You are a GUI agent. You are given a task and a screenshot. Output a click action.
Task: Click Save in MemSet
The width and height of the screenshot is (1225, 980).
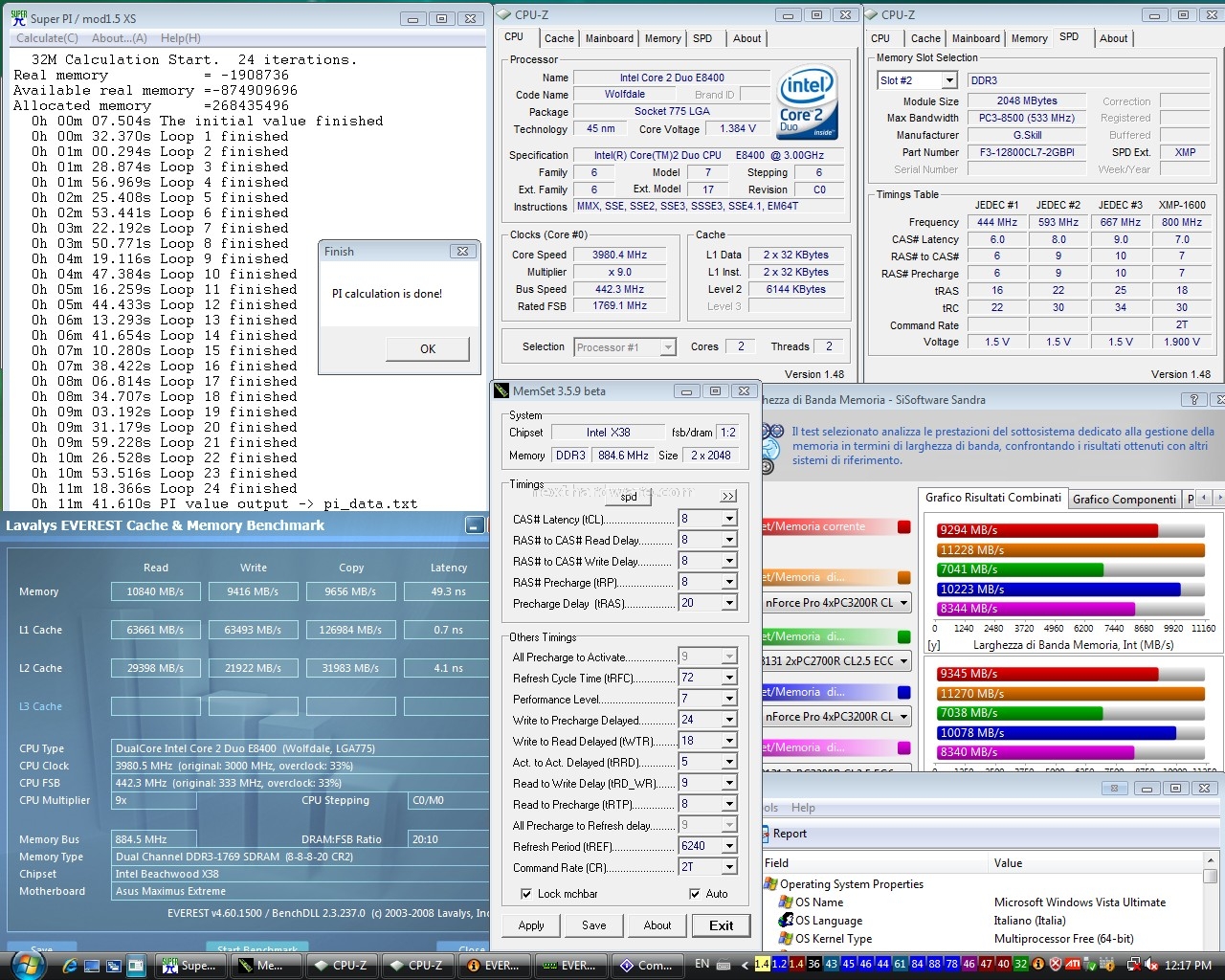[x=594, y=925]
